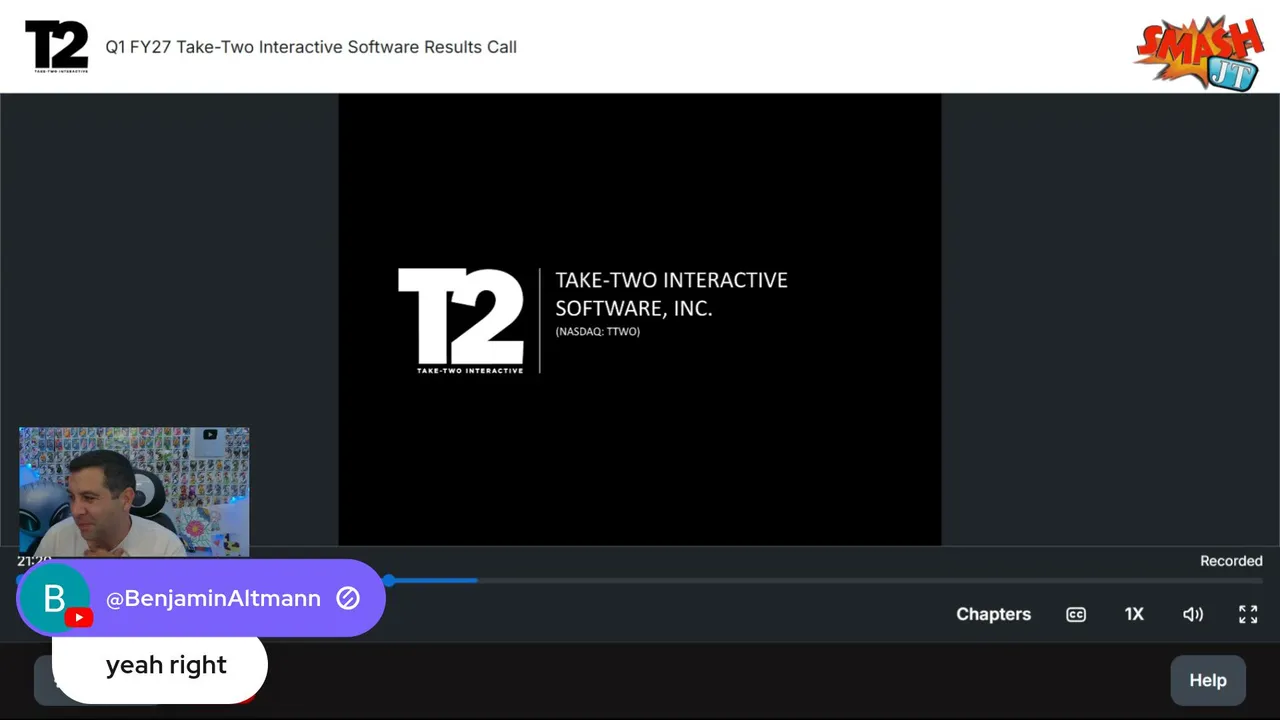Click the blue seek handle on the progress bar
This screenshot has height=720, width=1280.
[389, 580]
